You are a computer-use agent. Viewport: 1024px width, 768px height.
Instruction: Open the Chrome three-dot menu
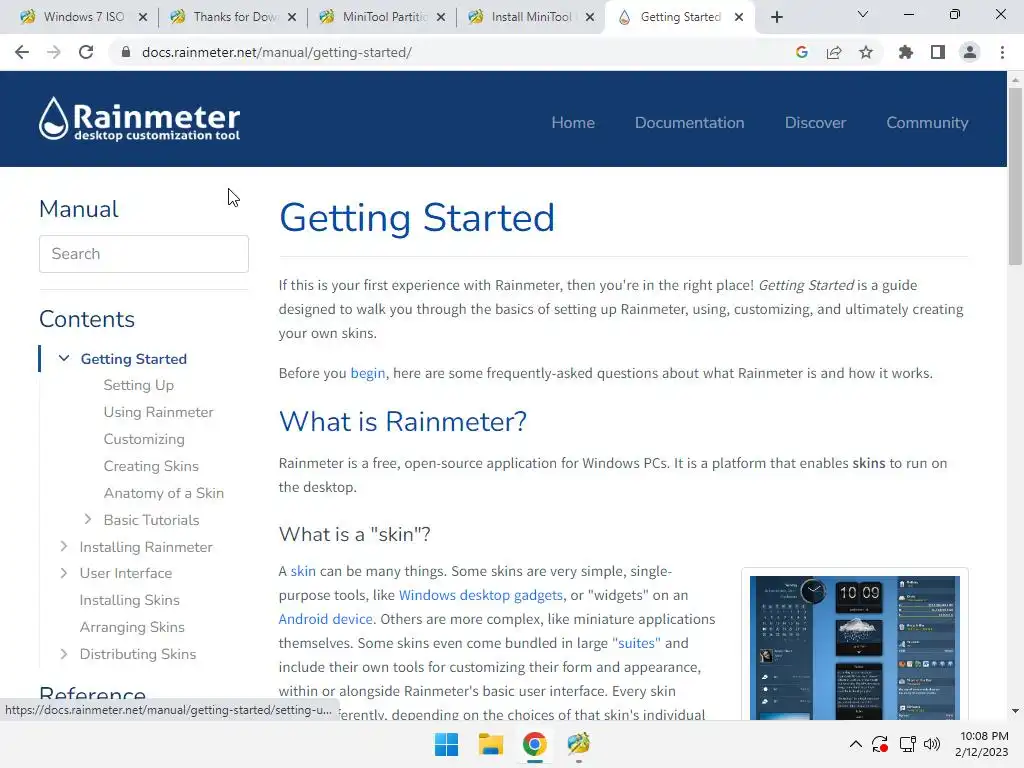click(1002, 52)
